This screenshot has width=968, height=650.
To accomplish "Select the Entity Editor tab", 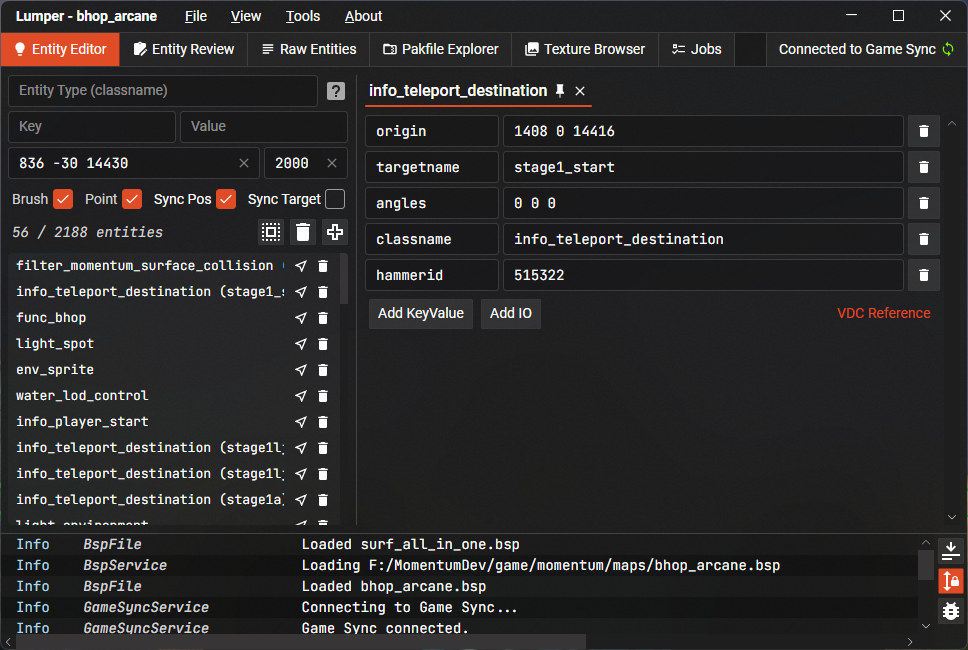I will 60,49.
